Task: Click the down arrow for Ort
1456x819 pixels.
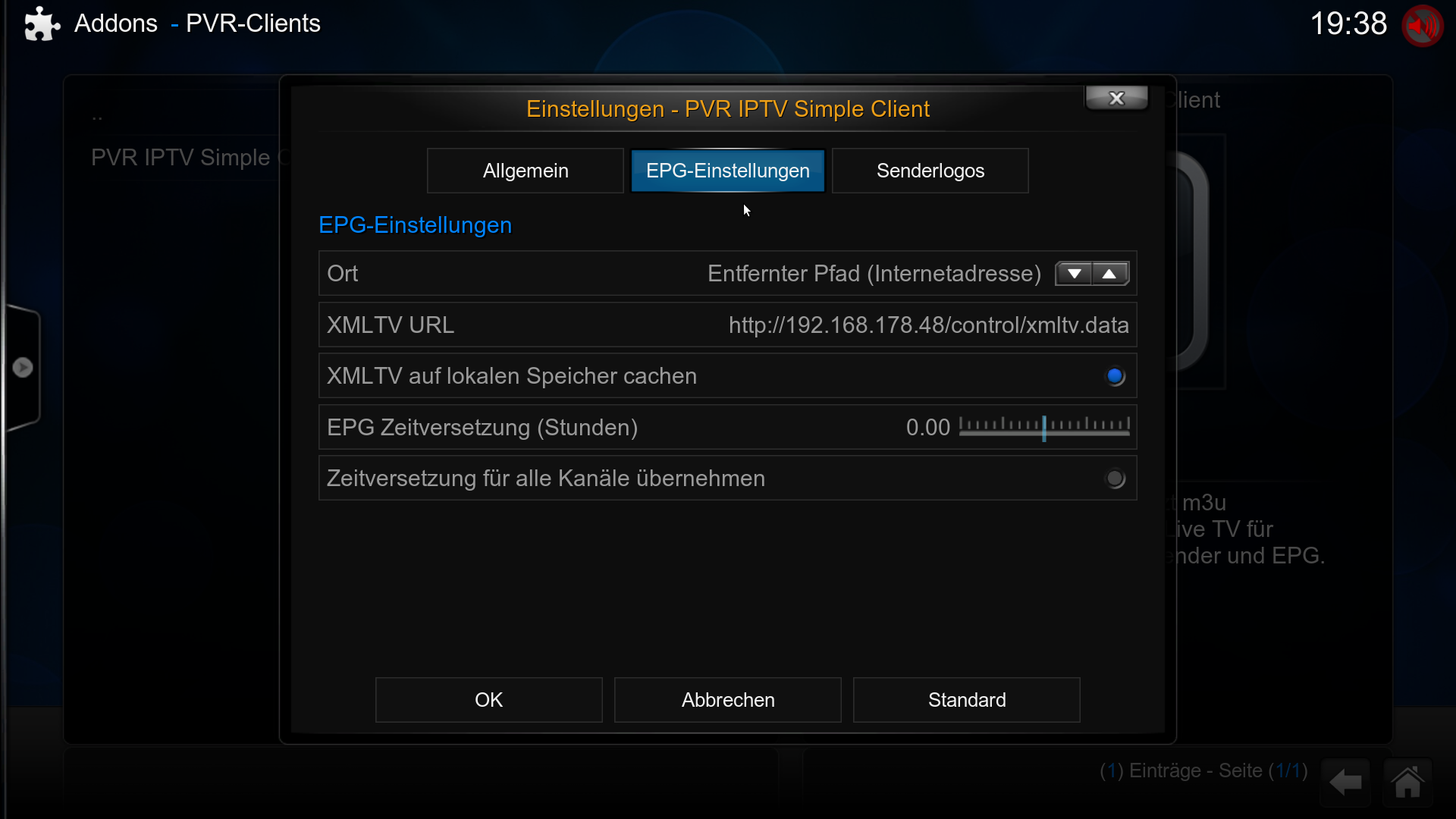Action: (x=1074, y=274)
